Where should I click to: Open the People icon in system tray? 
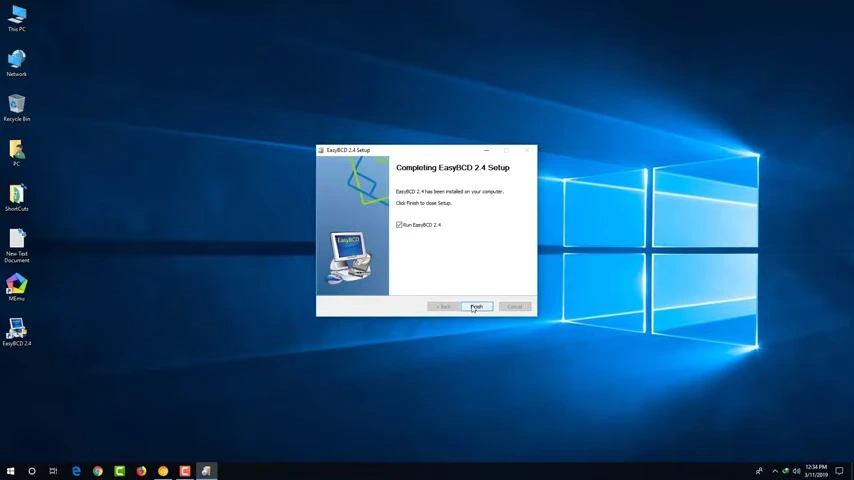click(x=759, y=471)
